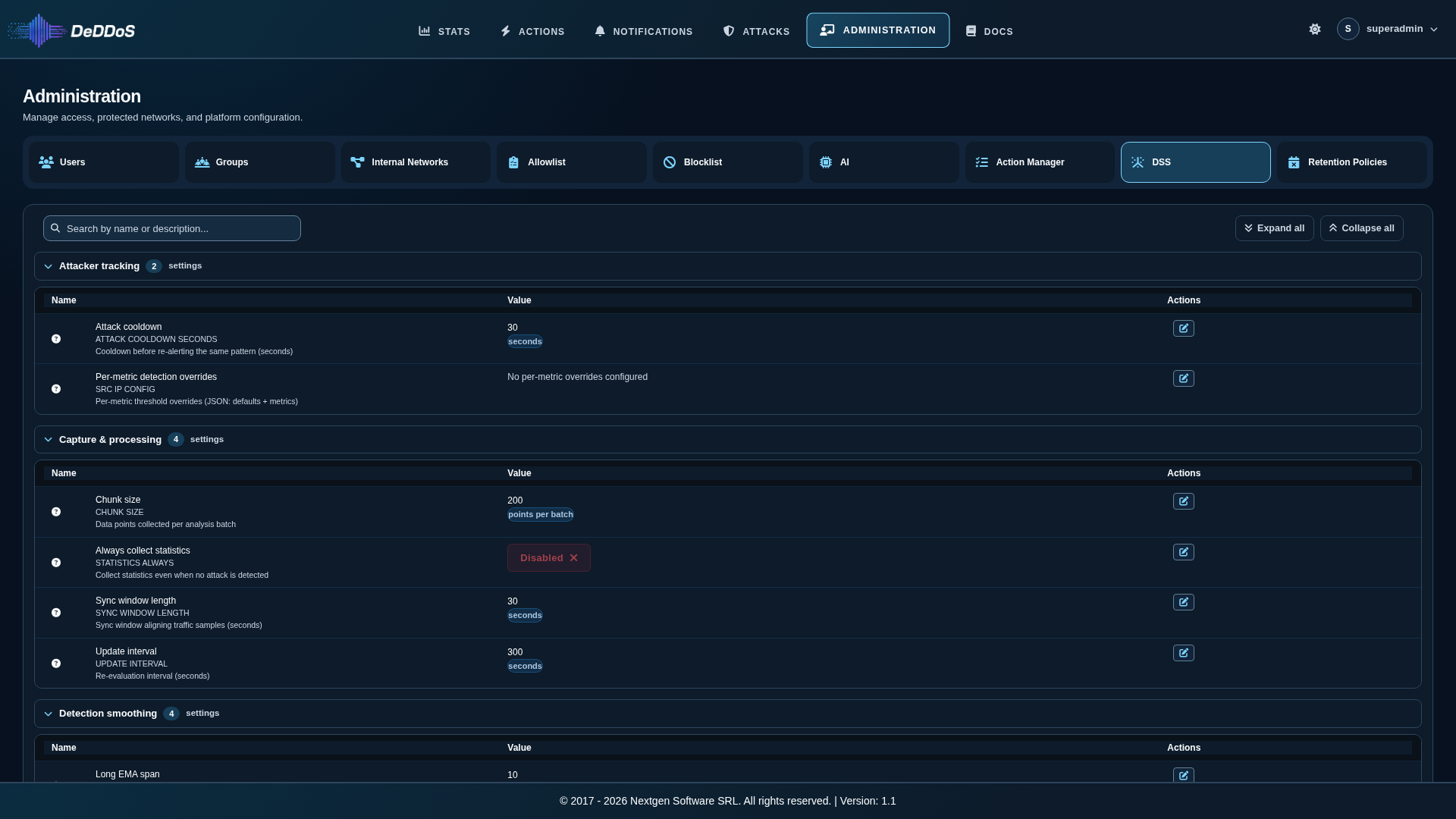Open the Allowlist tab

point(572,162)
